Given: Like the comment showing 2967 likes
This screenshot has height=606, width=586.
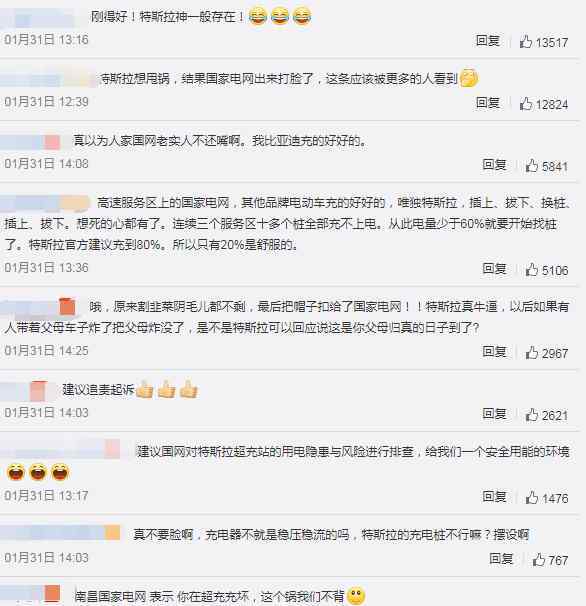Looking at the screenshot, I should [532, 352].
